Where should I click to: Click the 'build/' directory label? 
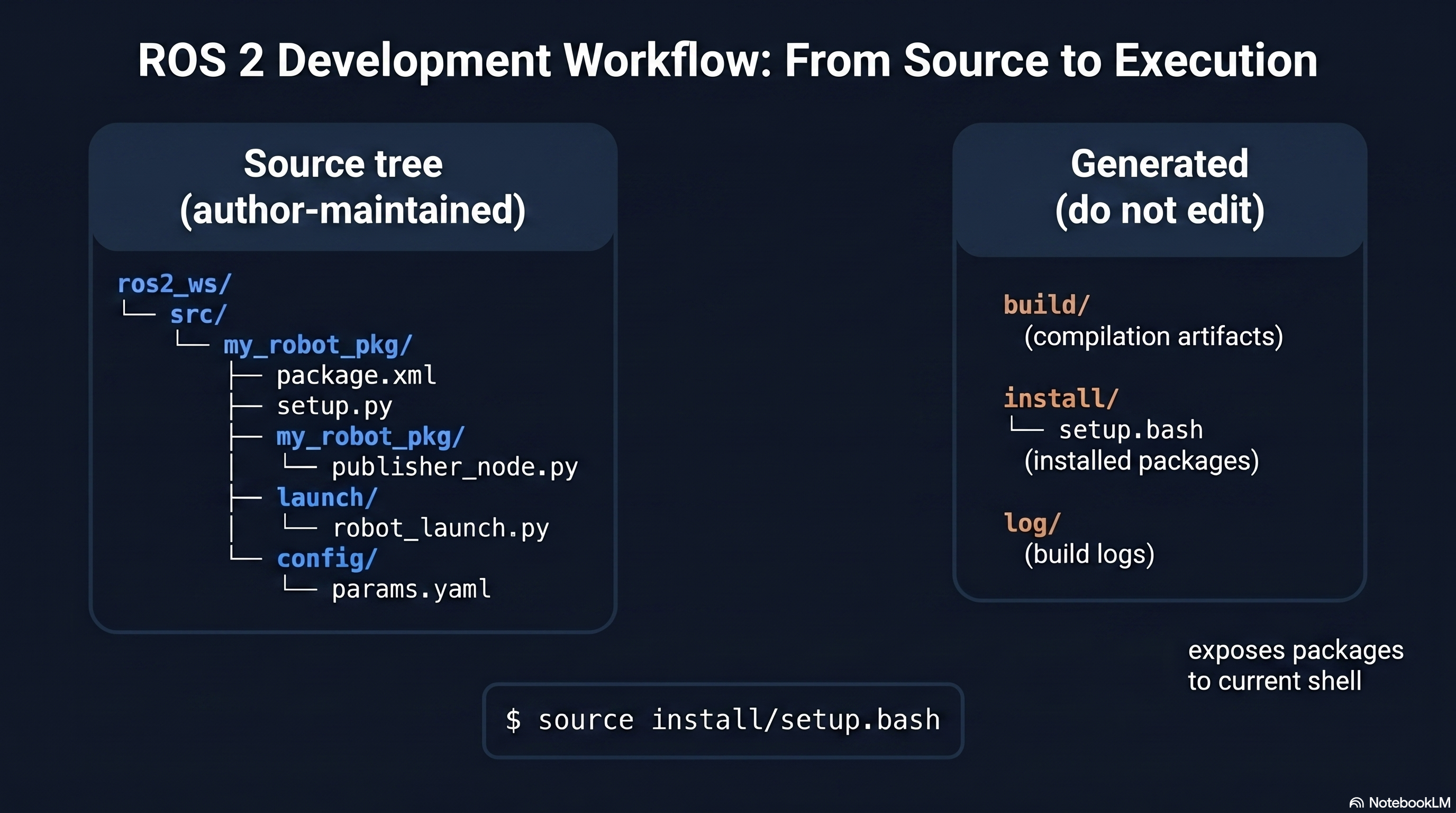(1046, 305)
